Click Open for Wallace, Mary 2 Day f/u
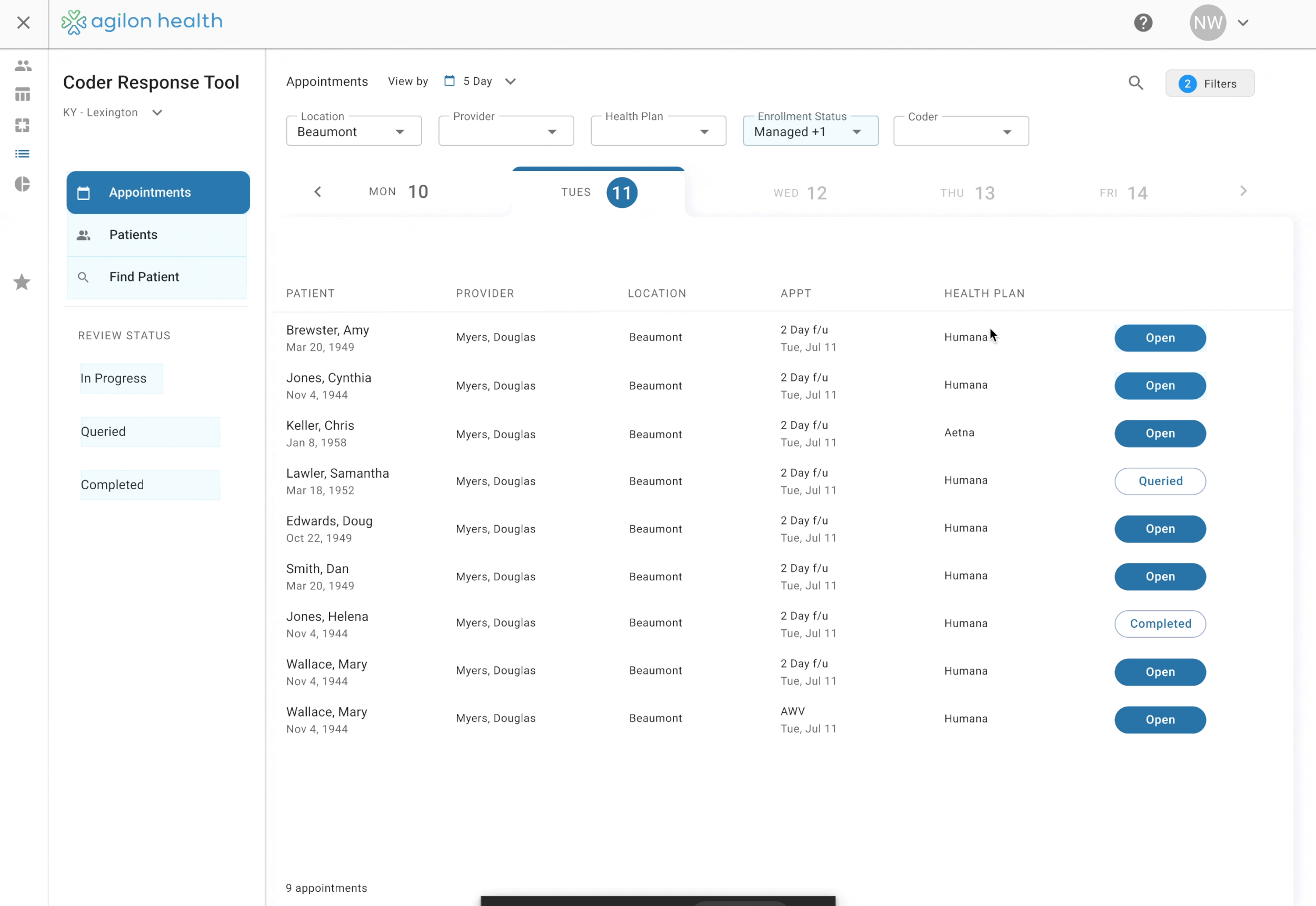This screenshot has width=1316, height=906. (x=1160, y=672)
